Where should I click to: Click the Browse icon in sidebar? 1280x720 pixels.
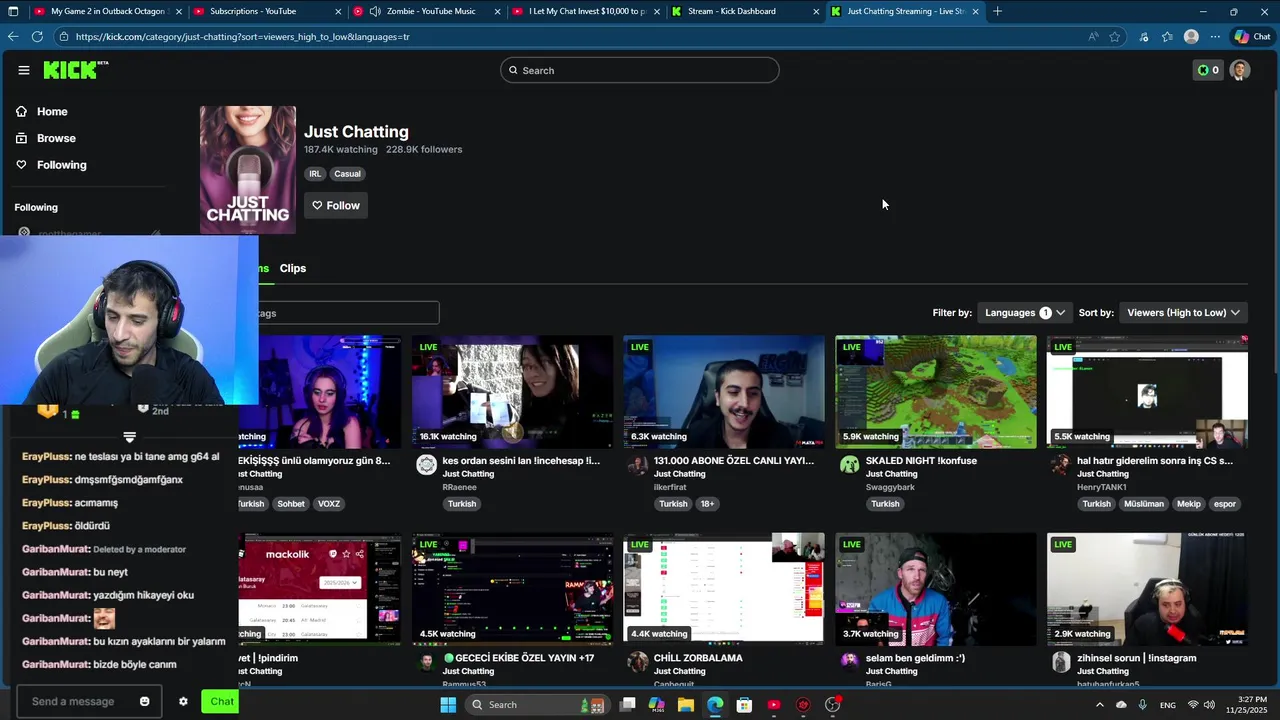pos(22,138)
